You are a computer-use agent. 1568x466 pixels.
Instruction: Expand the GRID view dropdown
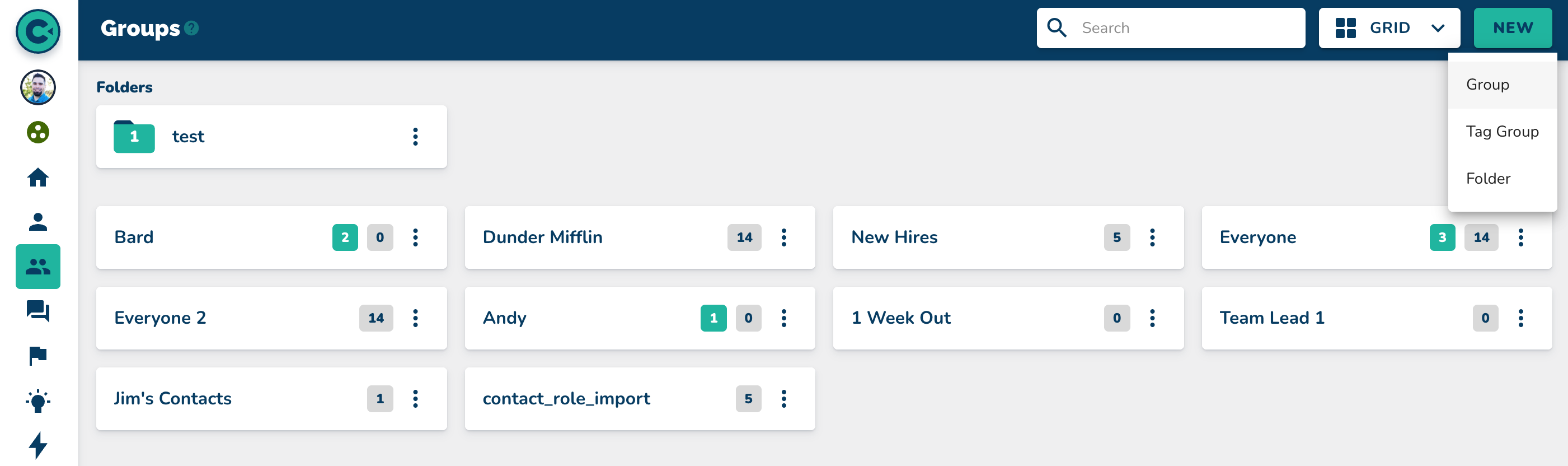(1389, 28)
